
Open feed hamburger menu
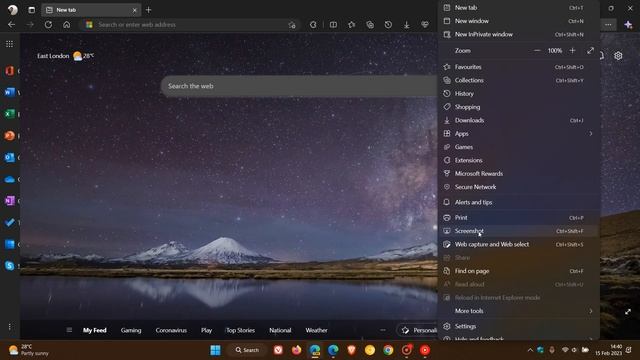[69, 330]
